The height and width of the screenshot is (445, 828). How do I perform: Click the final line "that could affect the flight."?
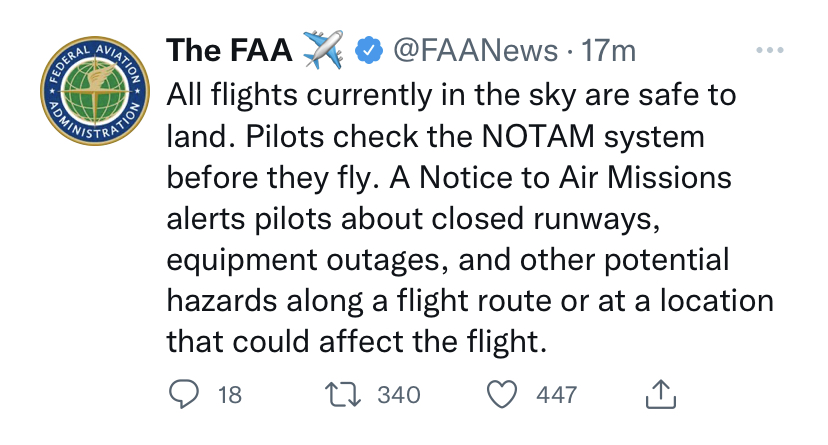click(x=357, y=341)
